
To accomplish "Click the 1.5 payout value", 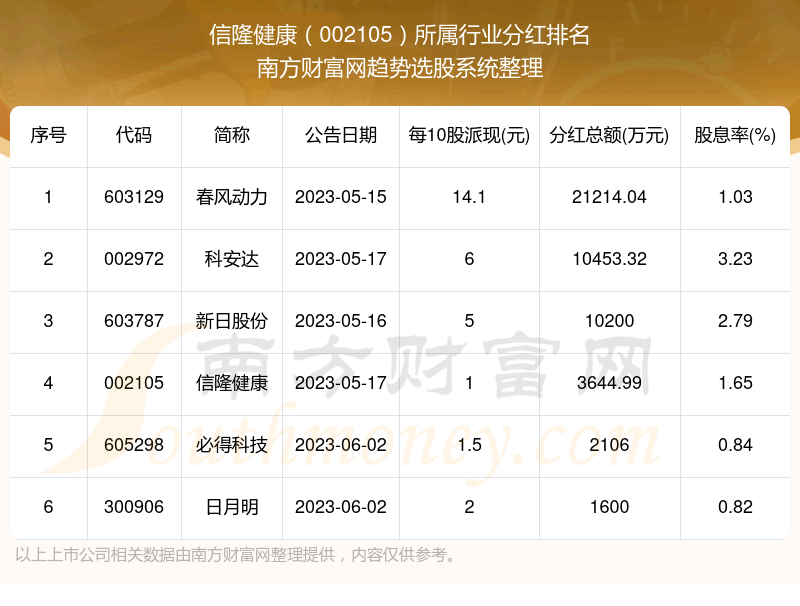I will click(469, 445).
